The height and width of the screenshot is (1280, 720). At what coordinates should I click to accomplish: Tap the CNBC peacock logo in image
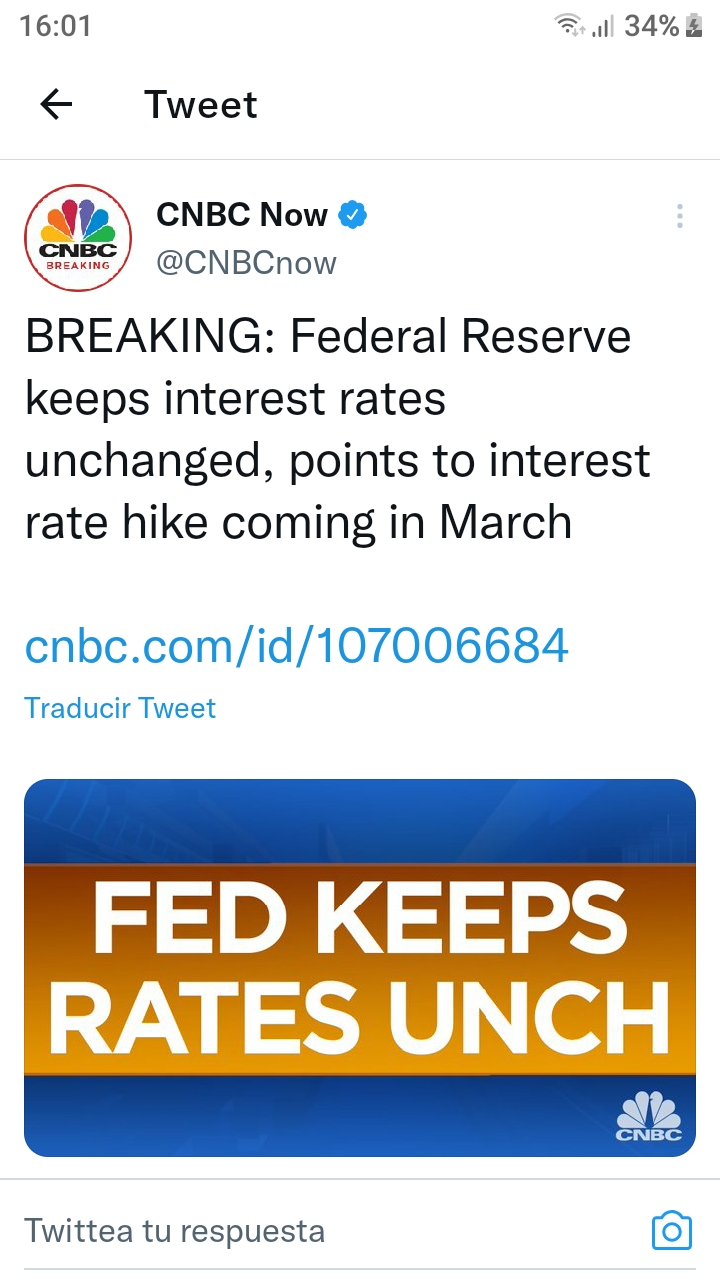click(649, 1116)
